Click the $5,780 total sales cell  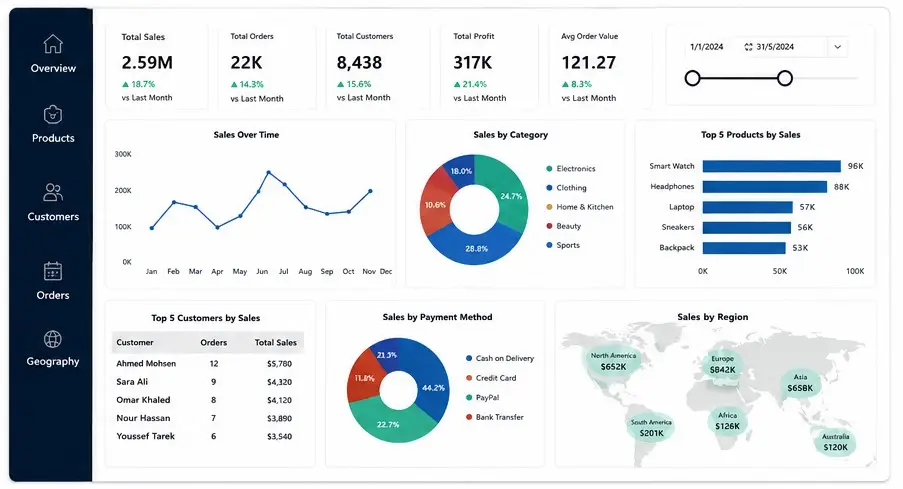pyautogui.click(x=279, y=364)
